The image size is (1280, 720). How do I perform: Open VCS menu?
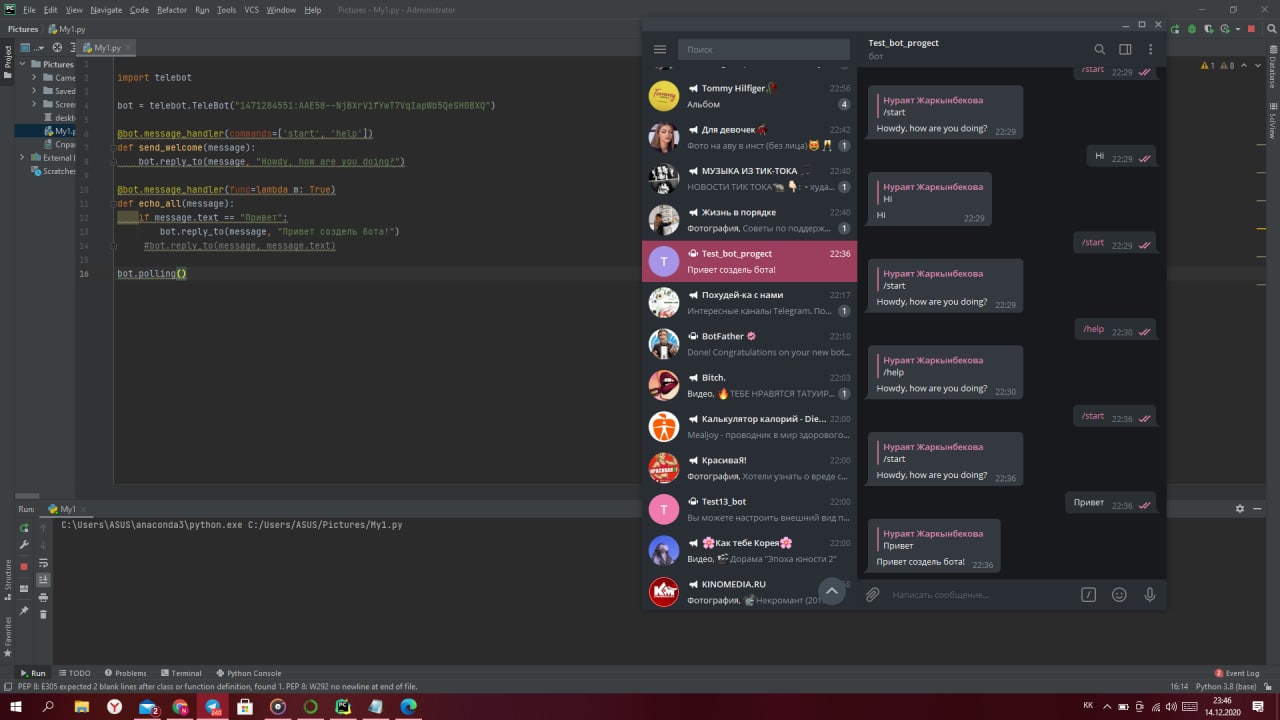pyautogui.click(x=251, y=10)
